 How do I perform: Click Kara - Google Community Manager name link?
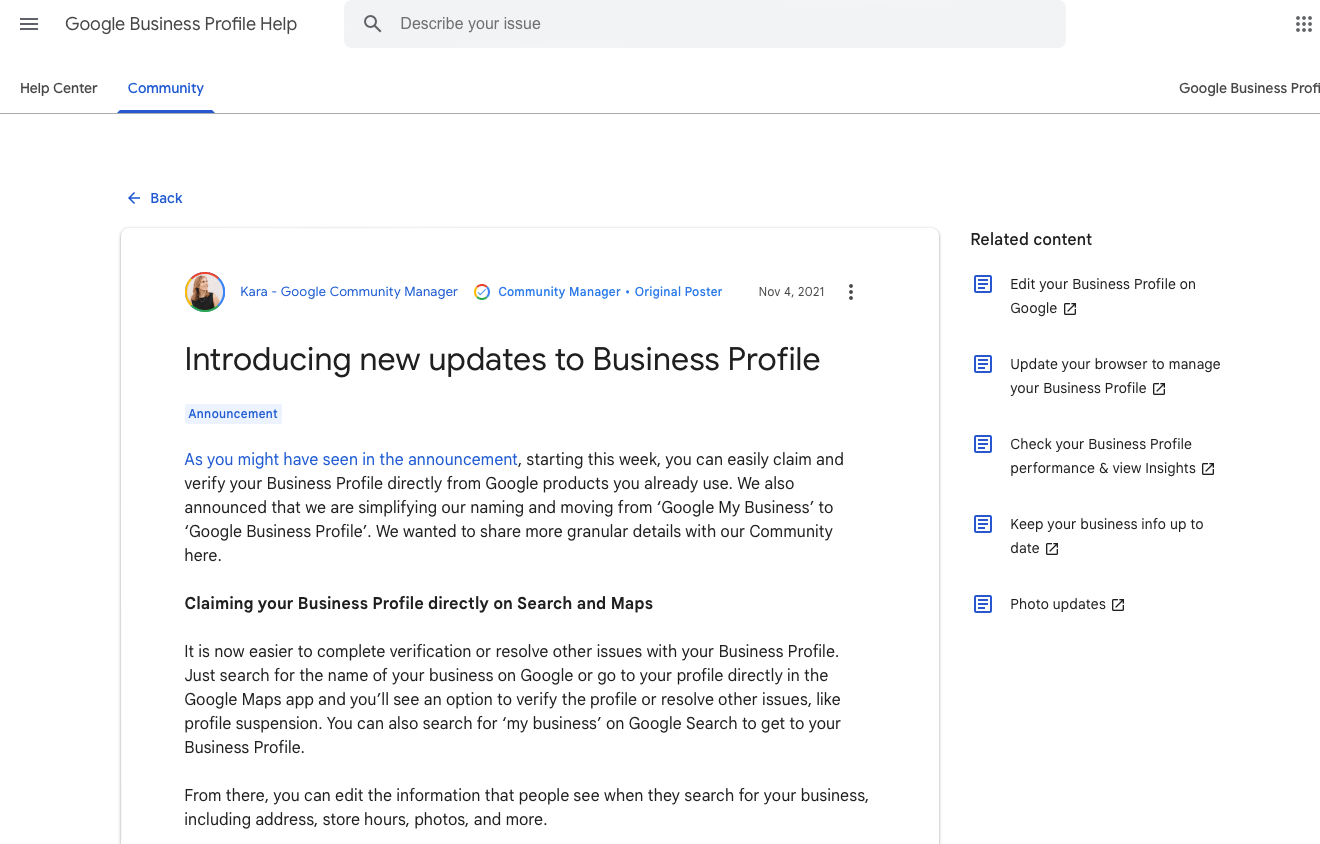348,291
